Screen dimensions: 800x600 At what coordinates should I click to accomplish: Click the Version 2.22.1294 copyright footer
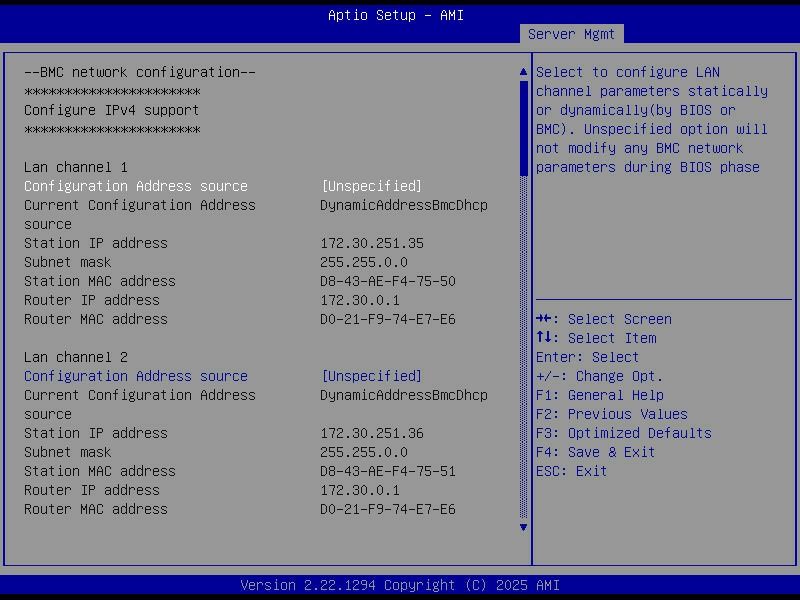(400, 585)
